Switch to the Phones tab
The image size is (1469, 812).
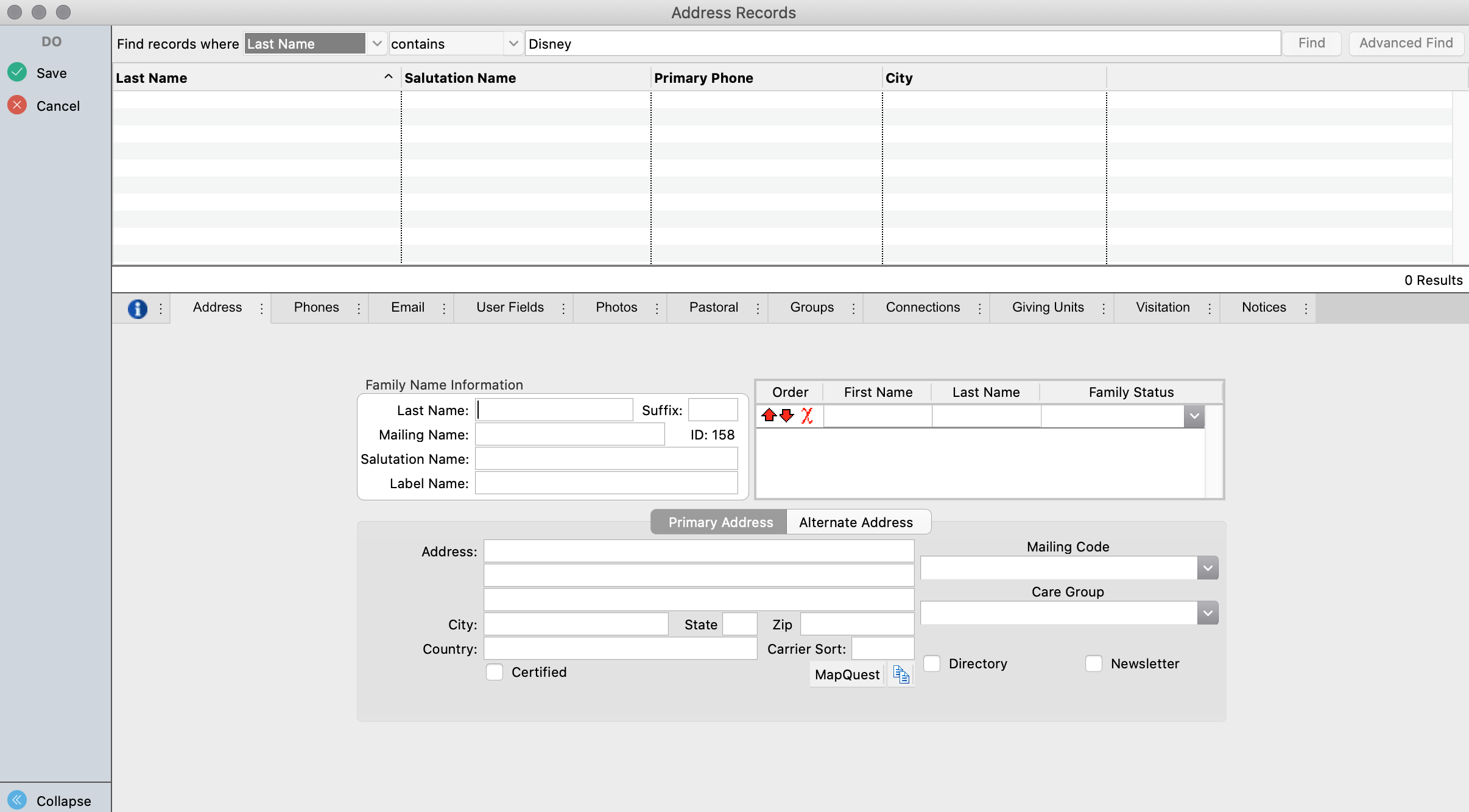coord(316,307)
